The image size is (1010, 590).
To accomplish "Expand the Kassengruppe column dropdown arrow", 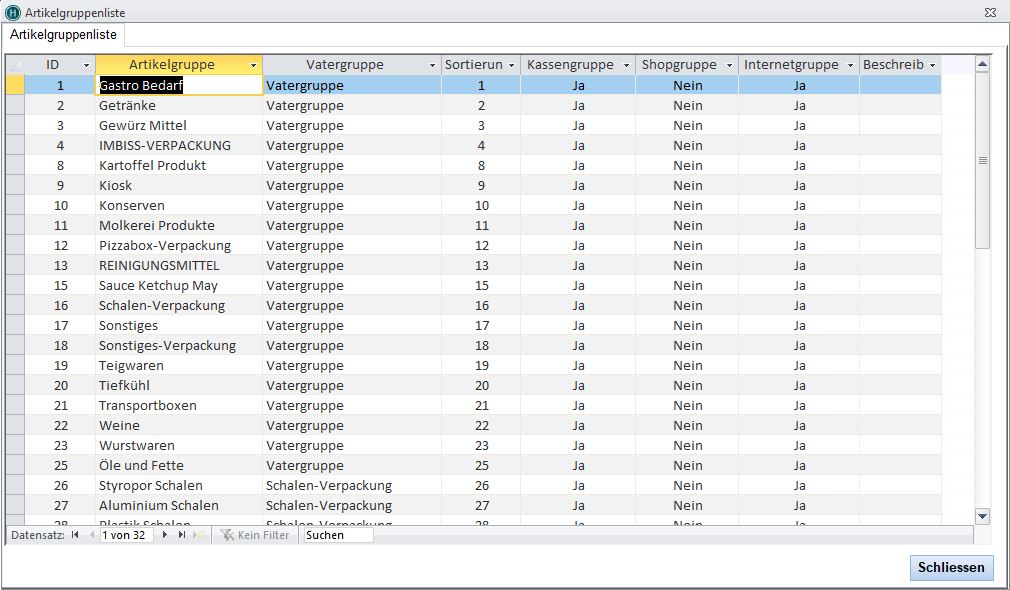I will coord(626,65).
